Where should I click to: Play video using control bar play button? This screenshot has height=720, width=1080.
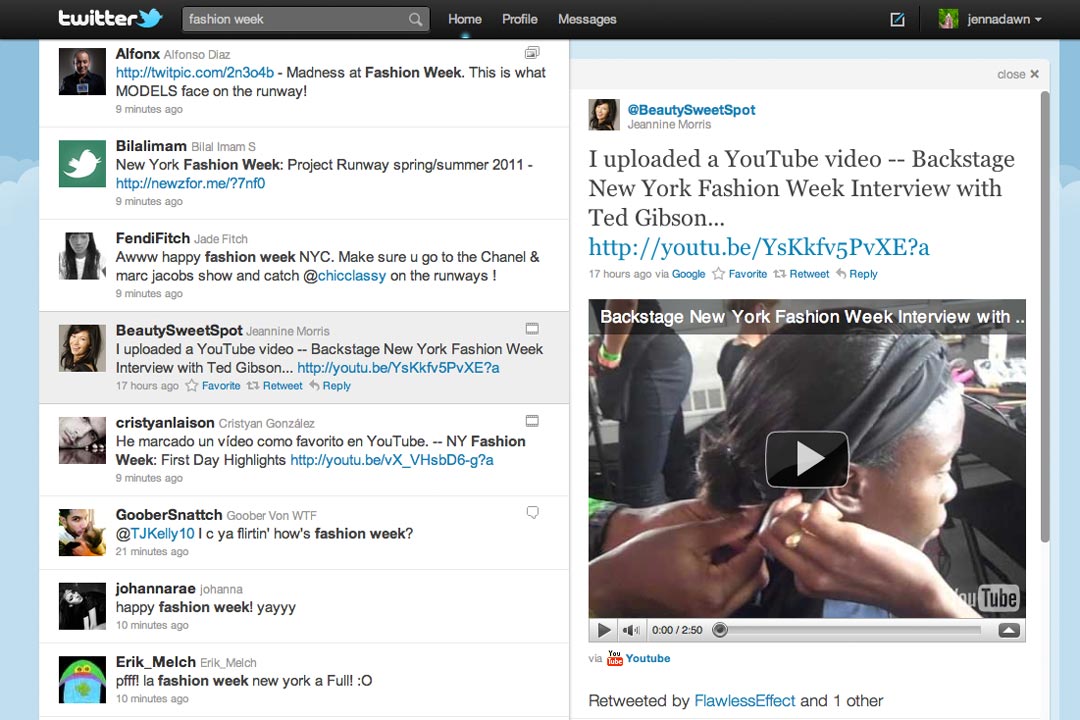pos(604,630)
